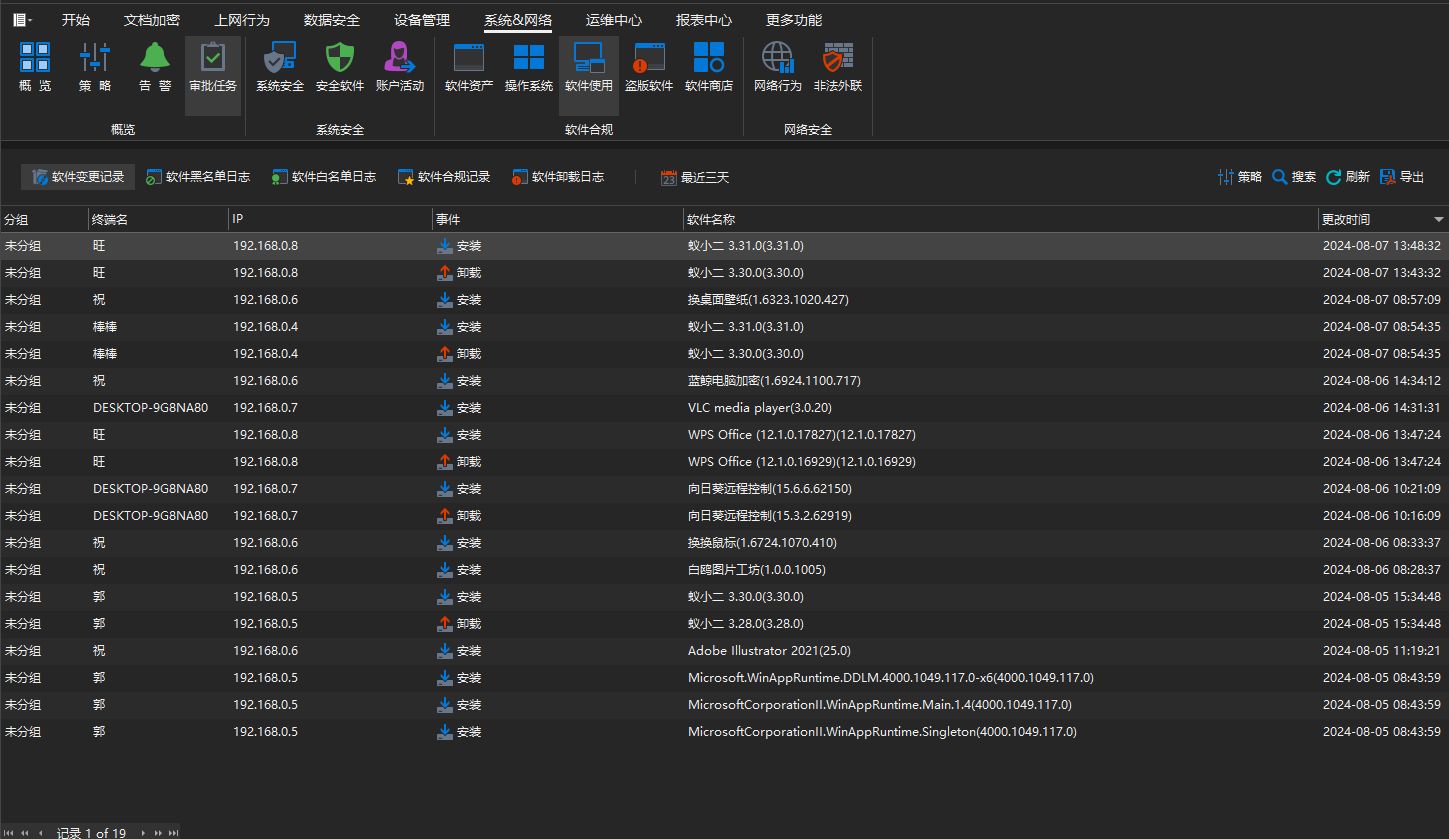Click 安装 icon in VLC media player row
The image size is (1449, 839).
click(445, 407)
